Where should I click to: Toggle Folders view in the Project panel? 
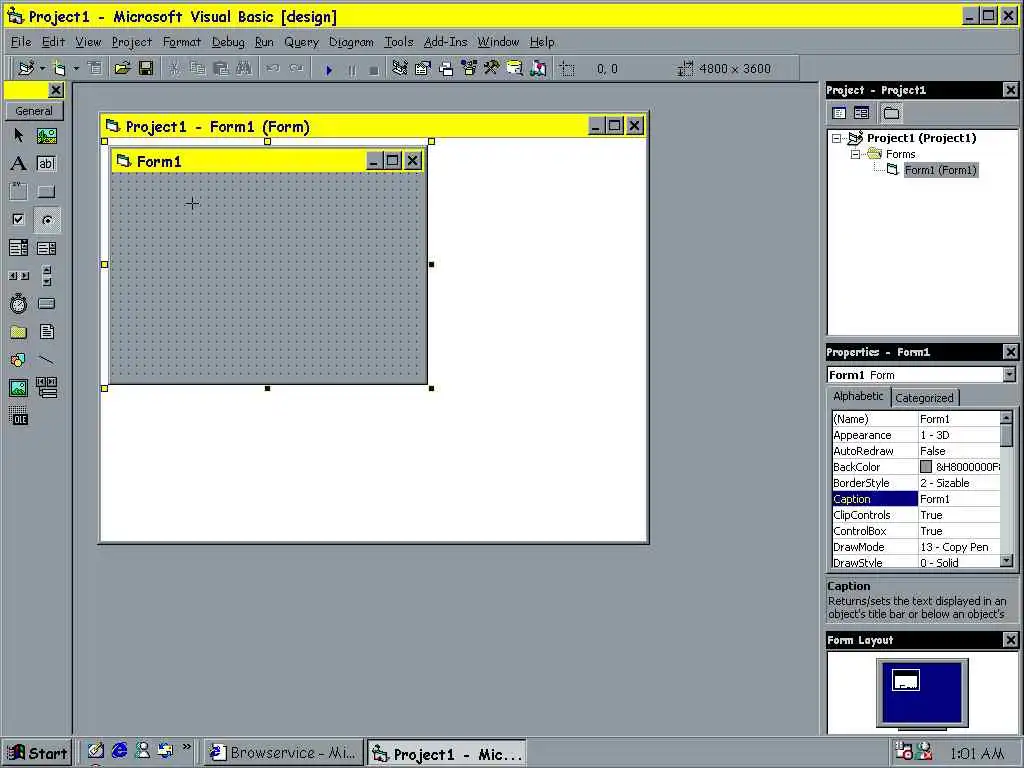(891, 113)
